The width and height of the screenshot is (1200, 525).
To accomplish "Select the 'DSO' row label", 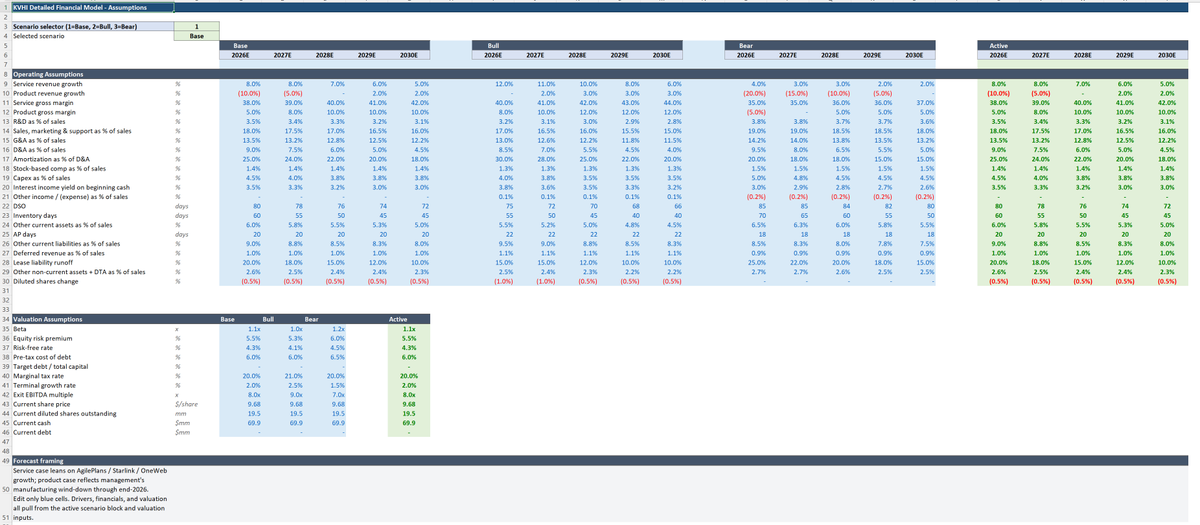I will [20, 204].
